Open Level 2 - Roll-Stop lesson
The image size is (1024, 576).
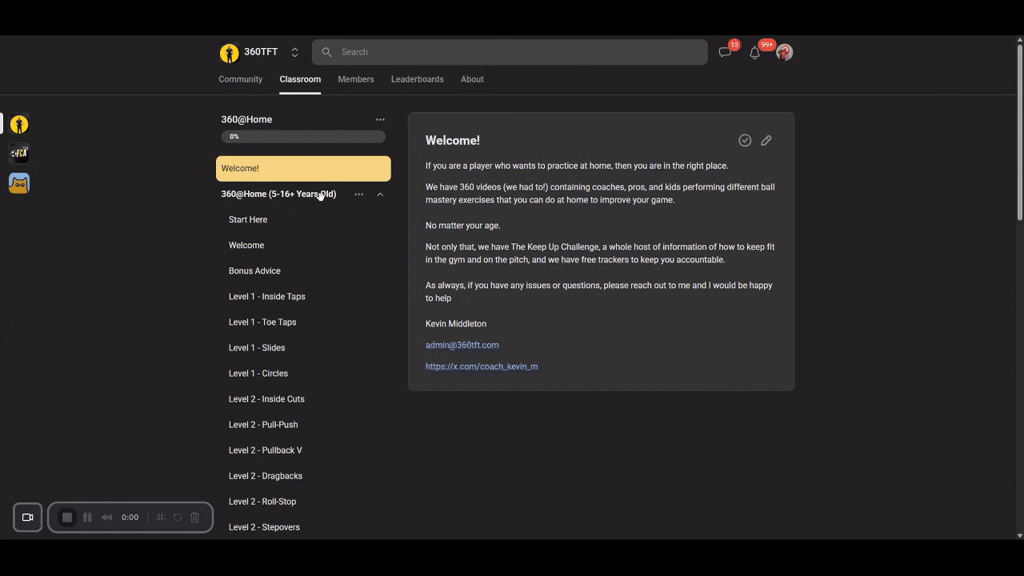[262, 502]
